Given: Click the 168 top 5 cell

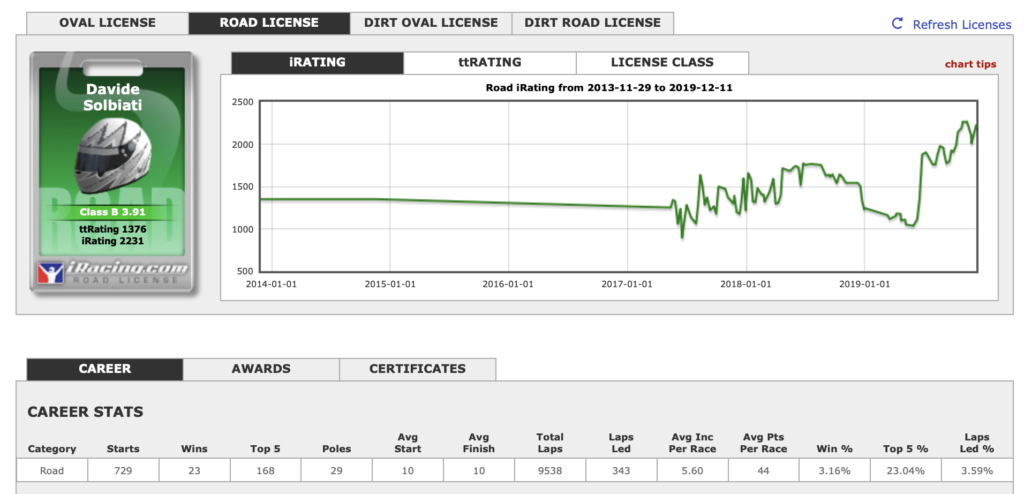Looking at the screenshot, I should click(265, 470).
